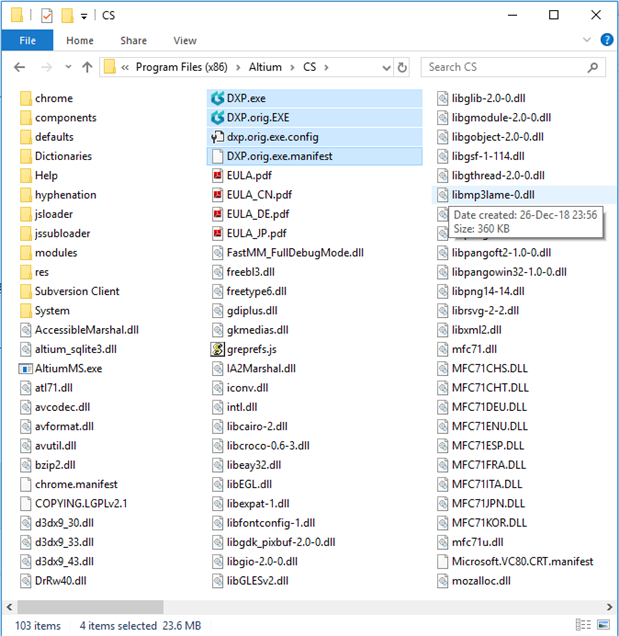Click CS in the breadcrumb path
The height and width of the screenshot is (636, 619).
click(x=310, y=67)
